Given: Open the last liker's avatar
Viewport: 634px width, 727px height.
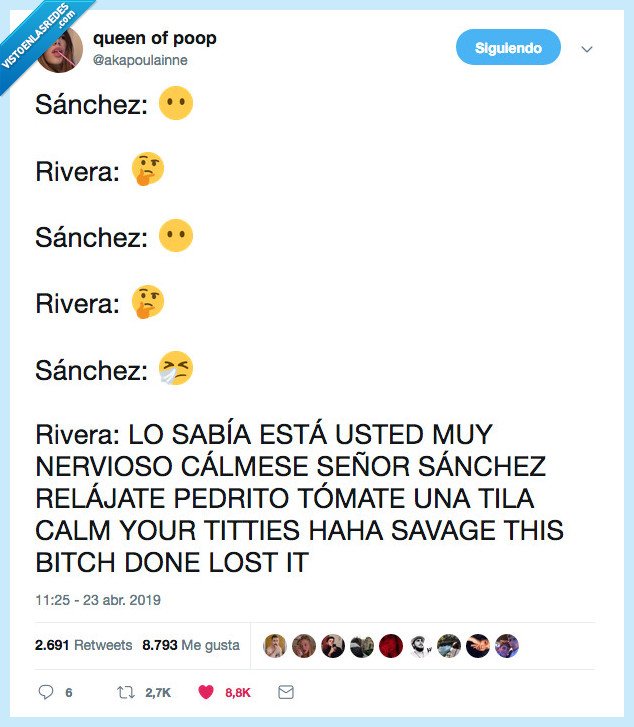Looking at the screenshot, I should 507,646.
